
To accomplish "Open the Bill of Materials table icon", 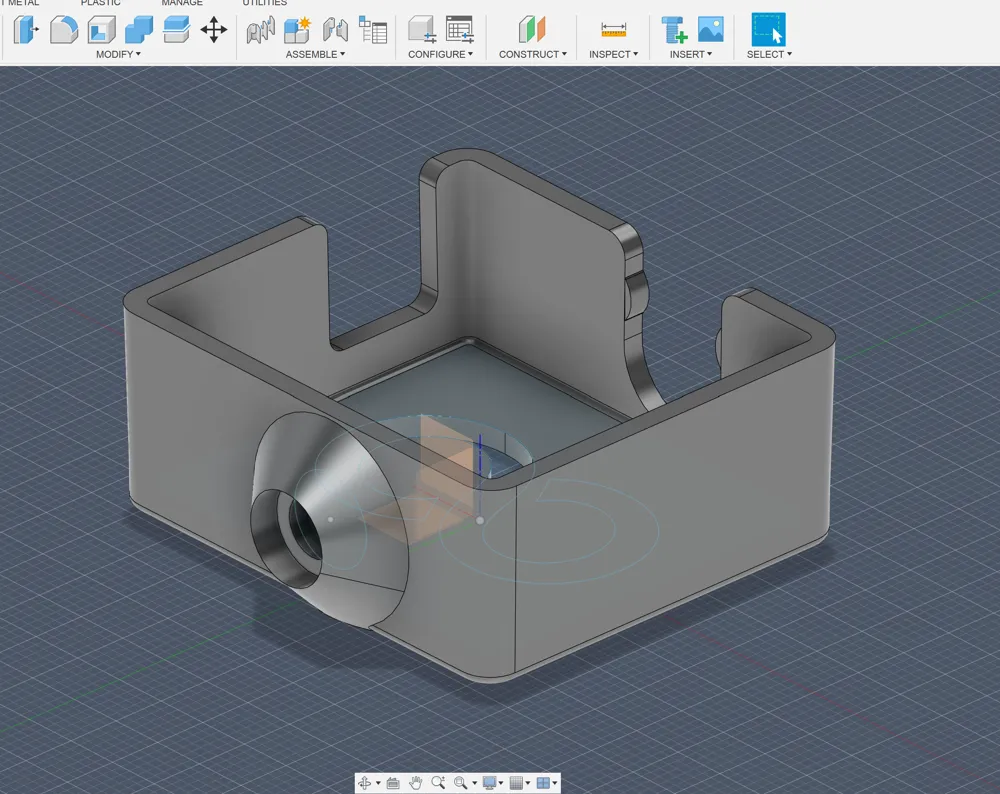I will [x=373, y=30].
